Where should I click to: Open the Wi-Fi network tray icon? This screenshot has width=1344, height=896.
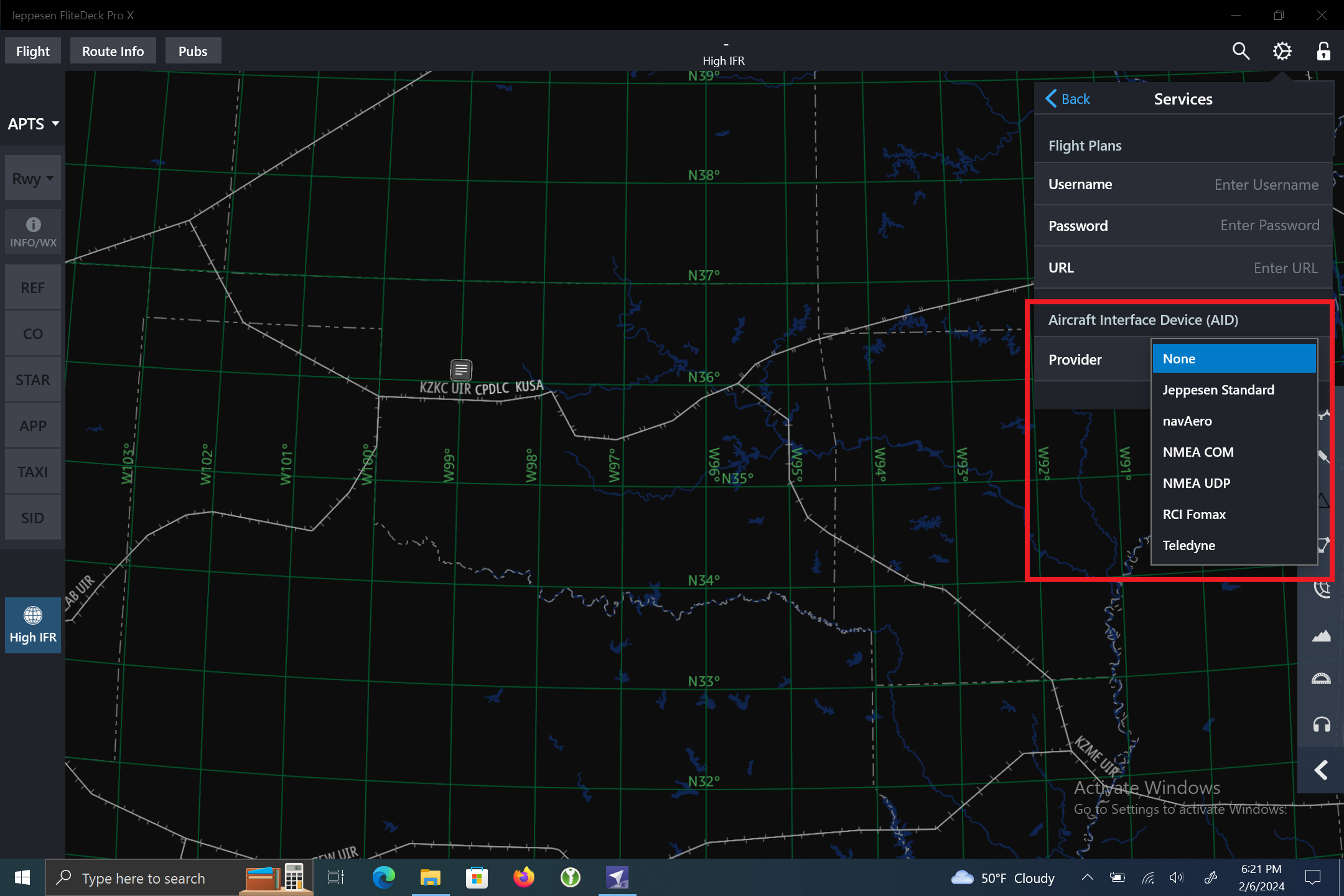click(x=1148, y=877)
